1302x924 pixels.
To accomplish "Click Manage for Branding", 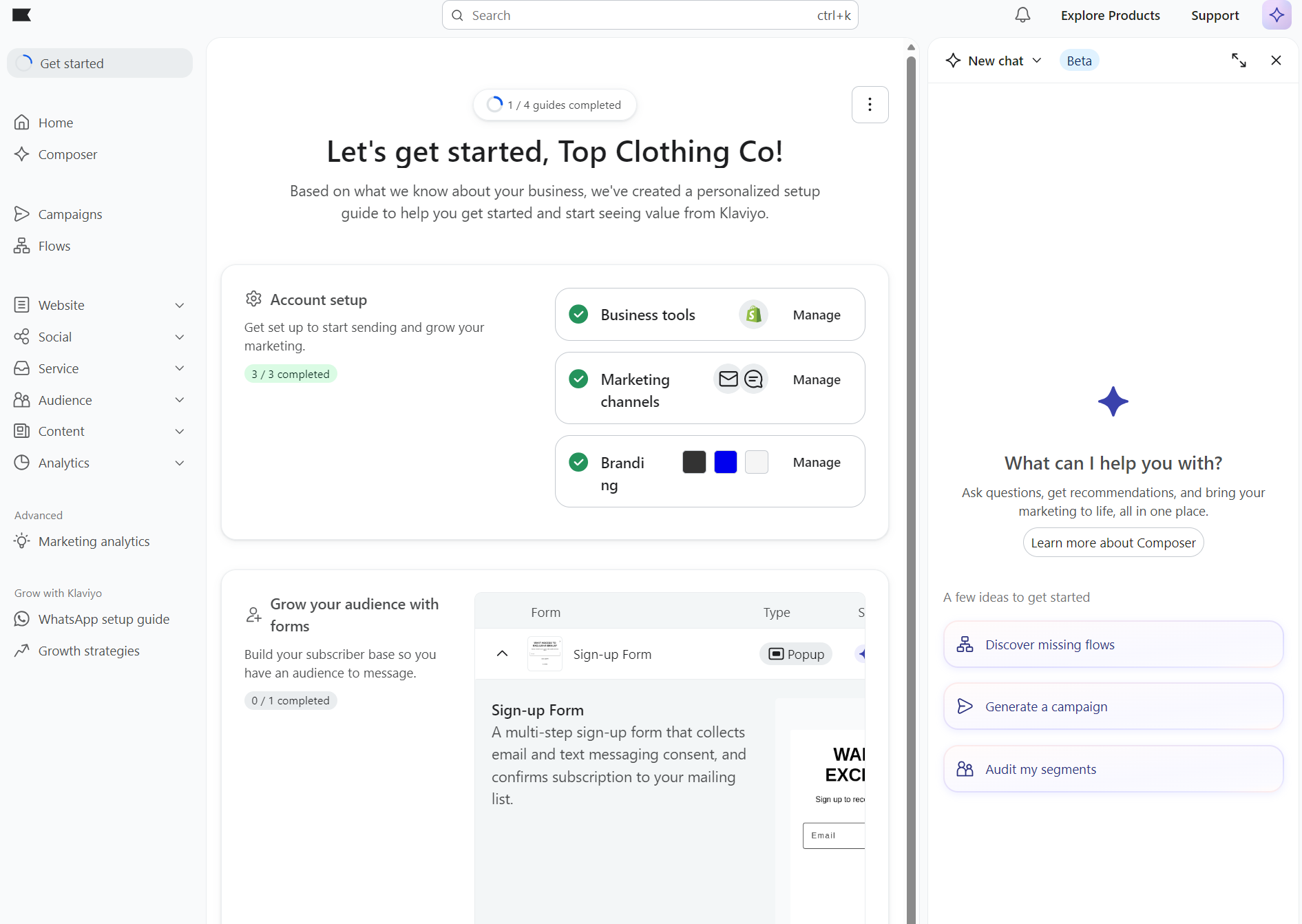I will (817, 462).
